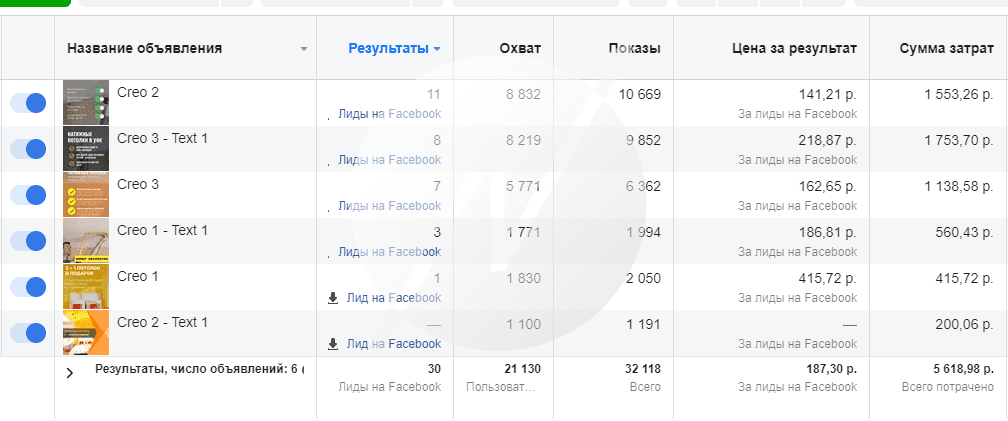
Task: Expand the results summary row chevron
Action: [69, 373]
